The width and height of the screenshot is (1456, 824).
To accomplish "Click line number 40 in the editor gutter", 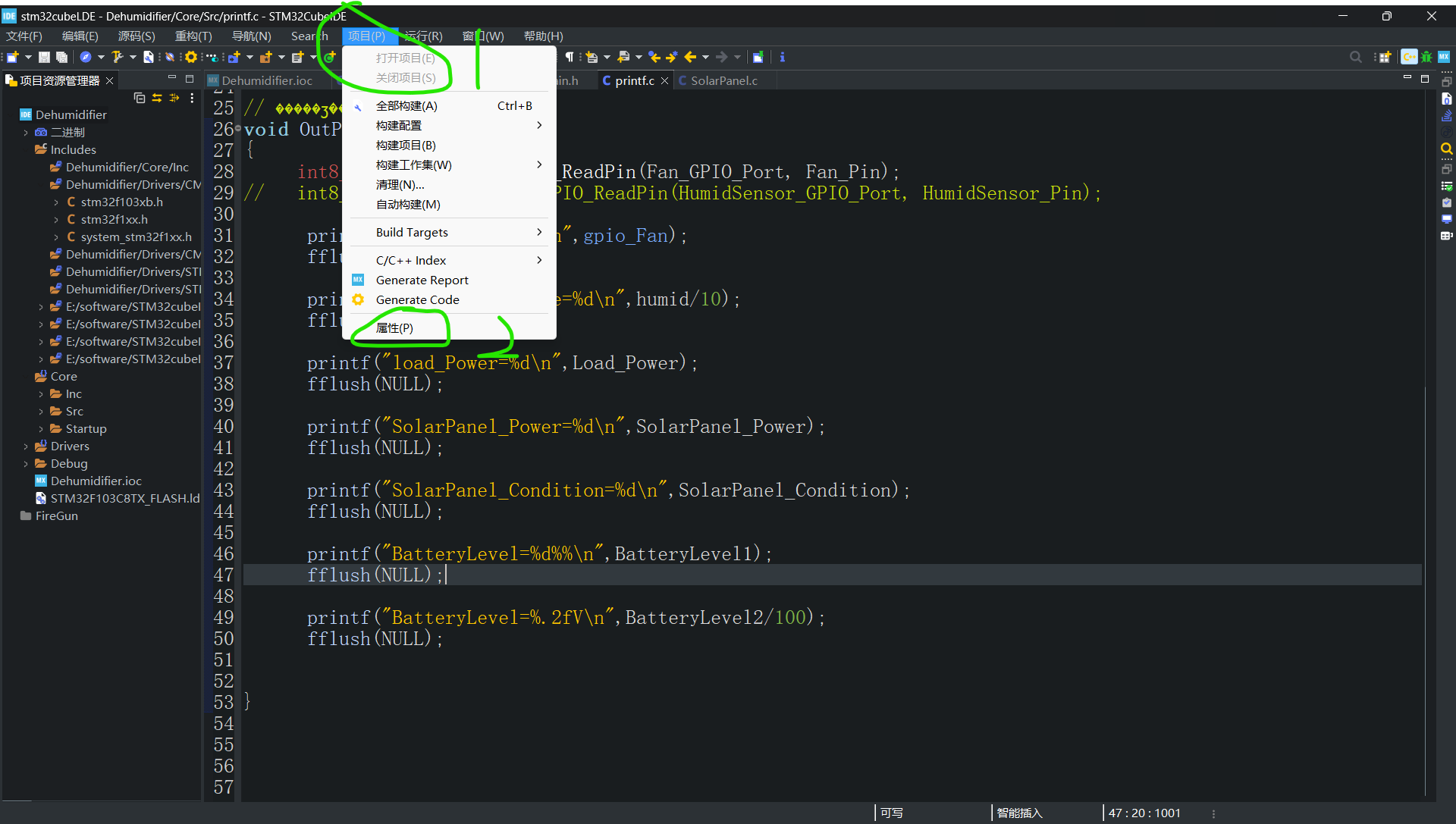I will pos(222,426).
